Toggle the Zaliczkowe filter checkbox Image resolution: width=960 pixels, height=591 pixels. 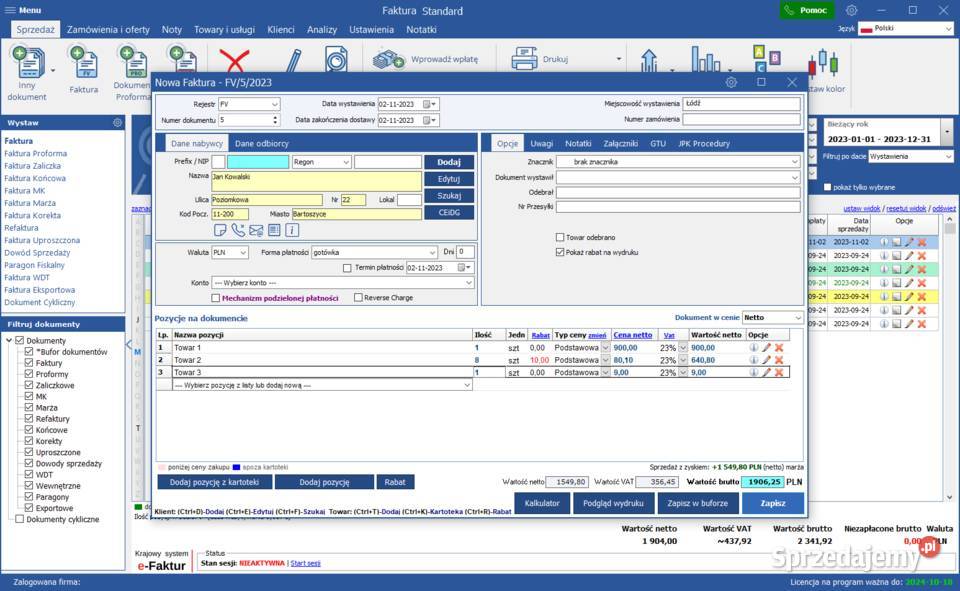29,385
